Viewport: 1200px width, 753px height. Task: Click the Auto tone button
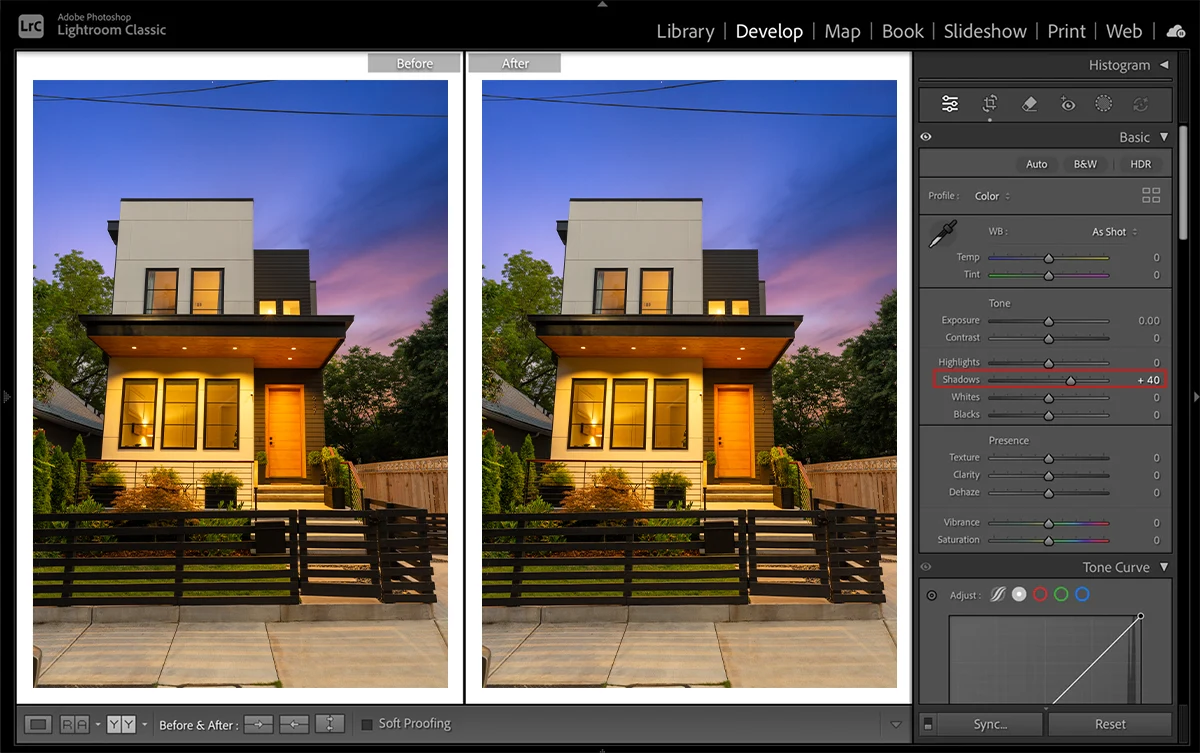coord(1036,164)
